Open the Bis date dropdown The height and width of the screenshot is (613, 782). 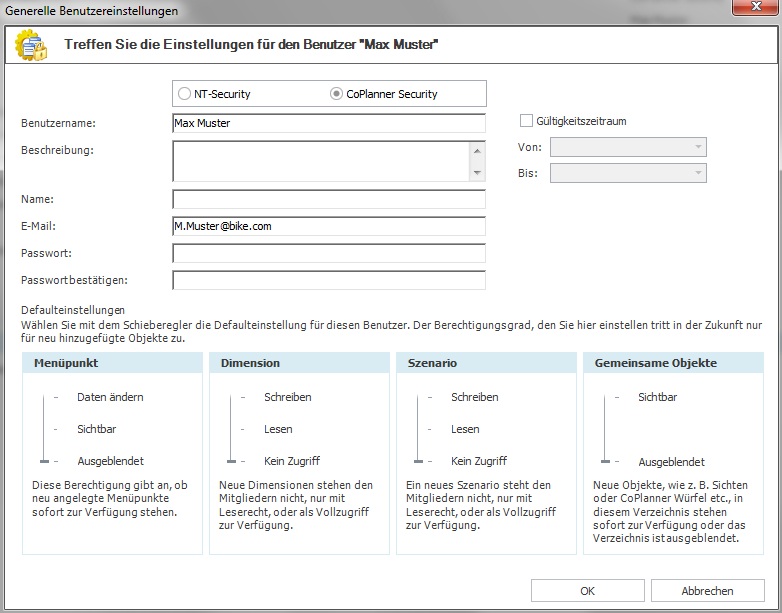click(628, 173)
